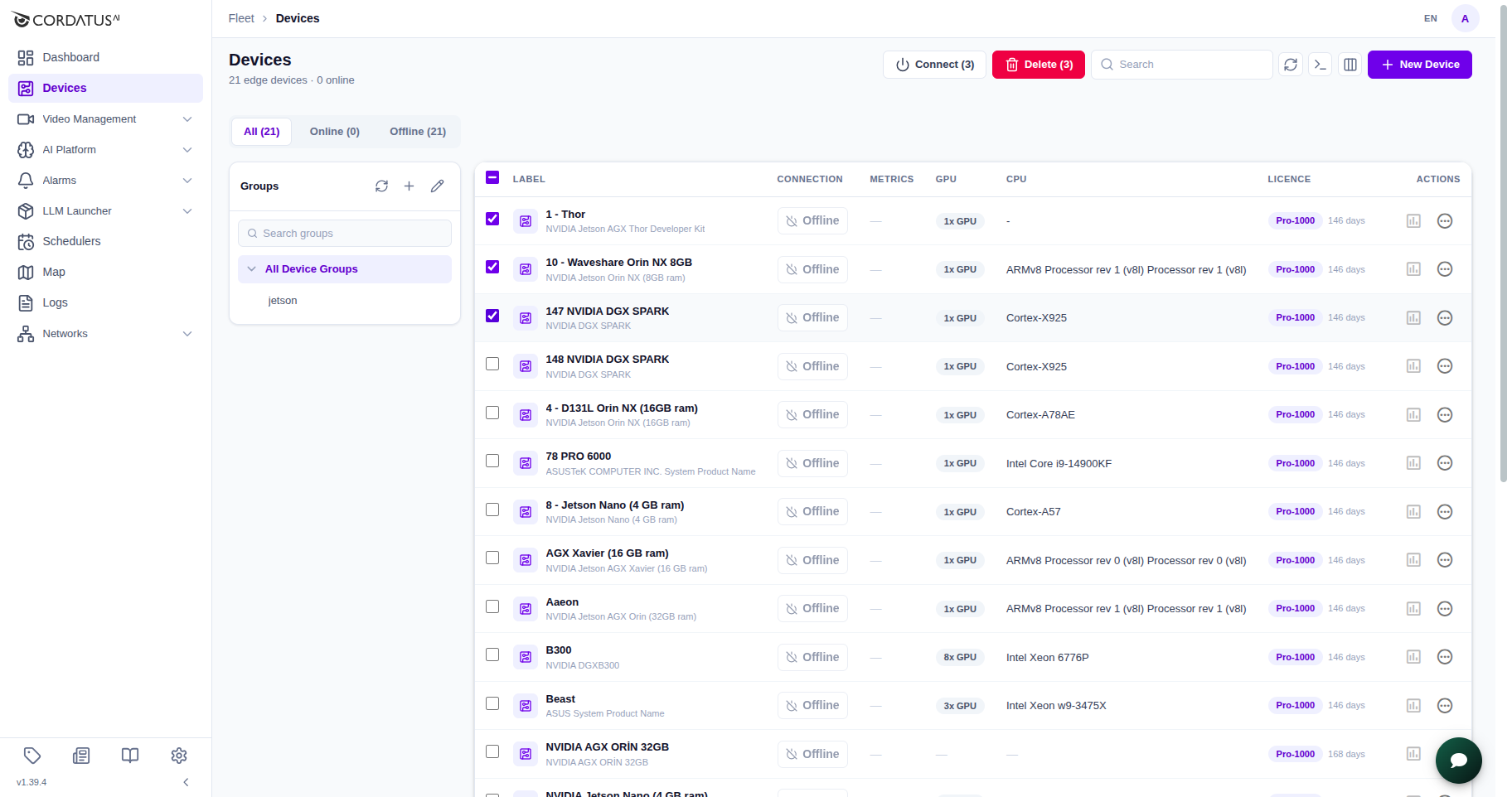This screenshot has height=797, width=1512.
Task: Open the terminal console icon
Action: pyautogui.click(x=1321, y=65)
